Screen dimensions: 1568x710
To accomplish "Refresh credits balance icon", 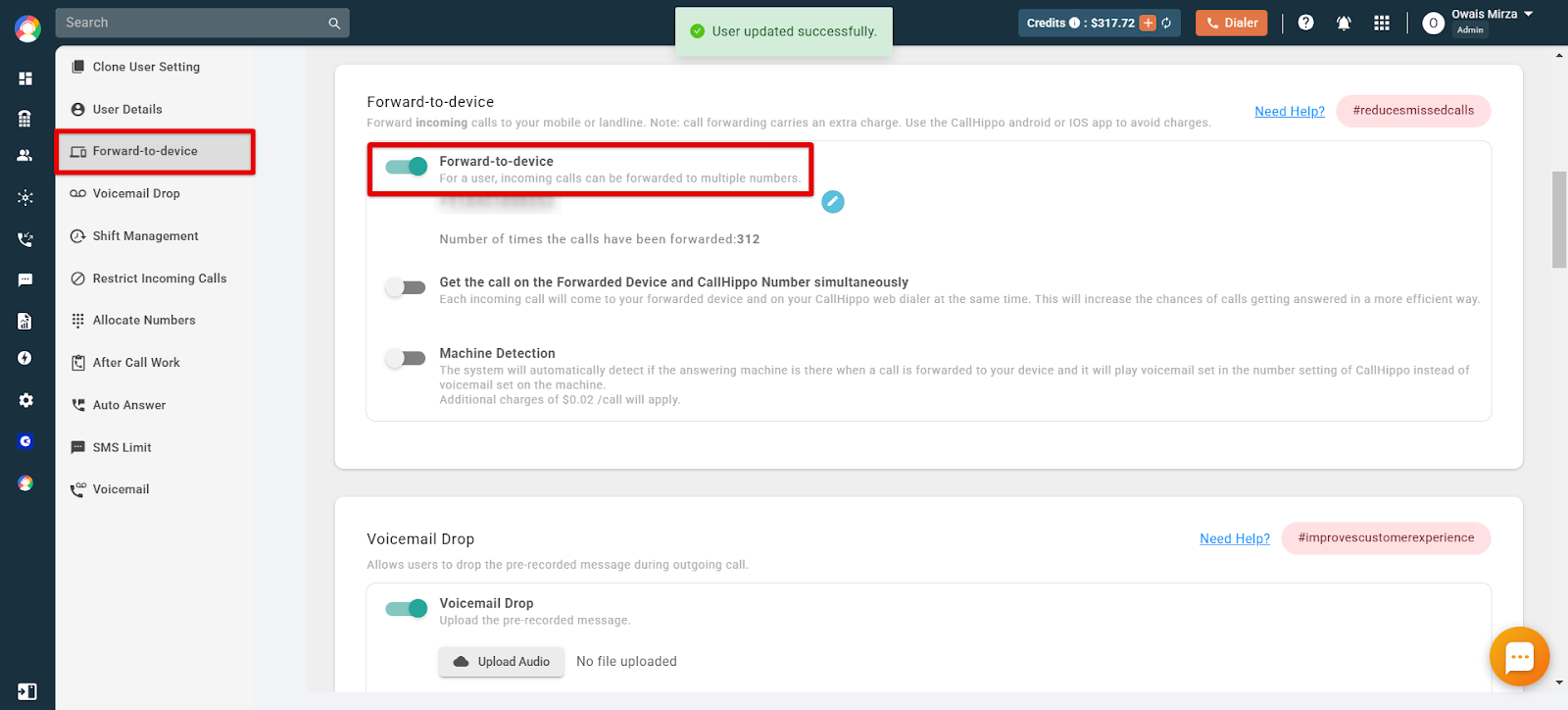I will [x=1166, y=23].
